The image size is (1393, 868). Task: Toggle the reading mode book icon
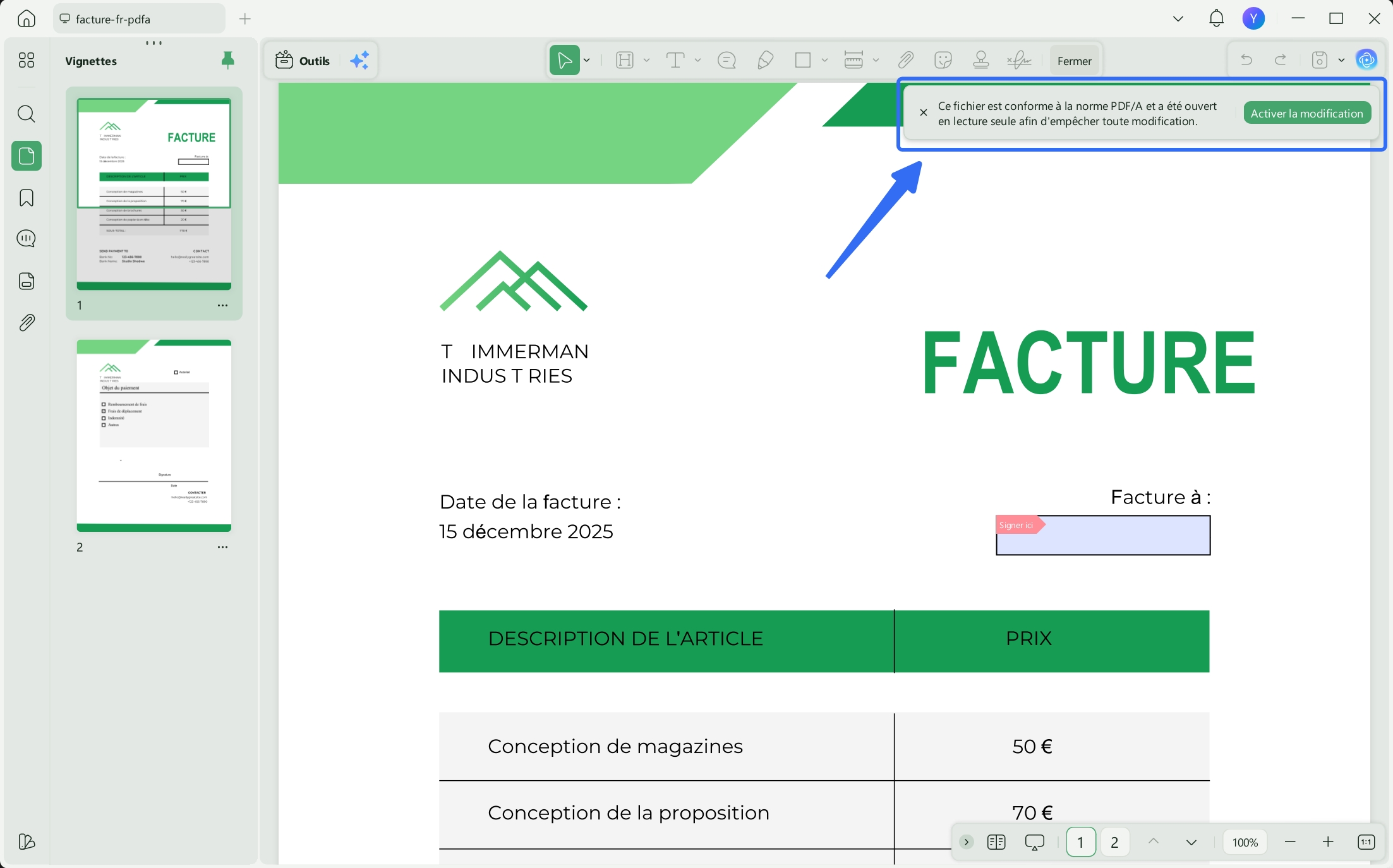996,841
